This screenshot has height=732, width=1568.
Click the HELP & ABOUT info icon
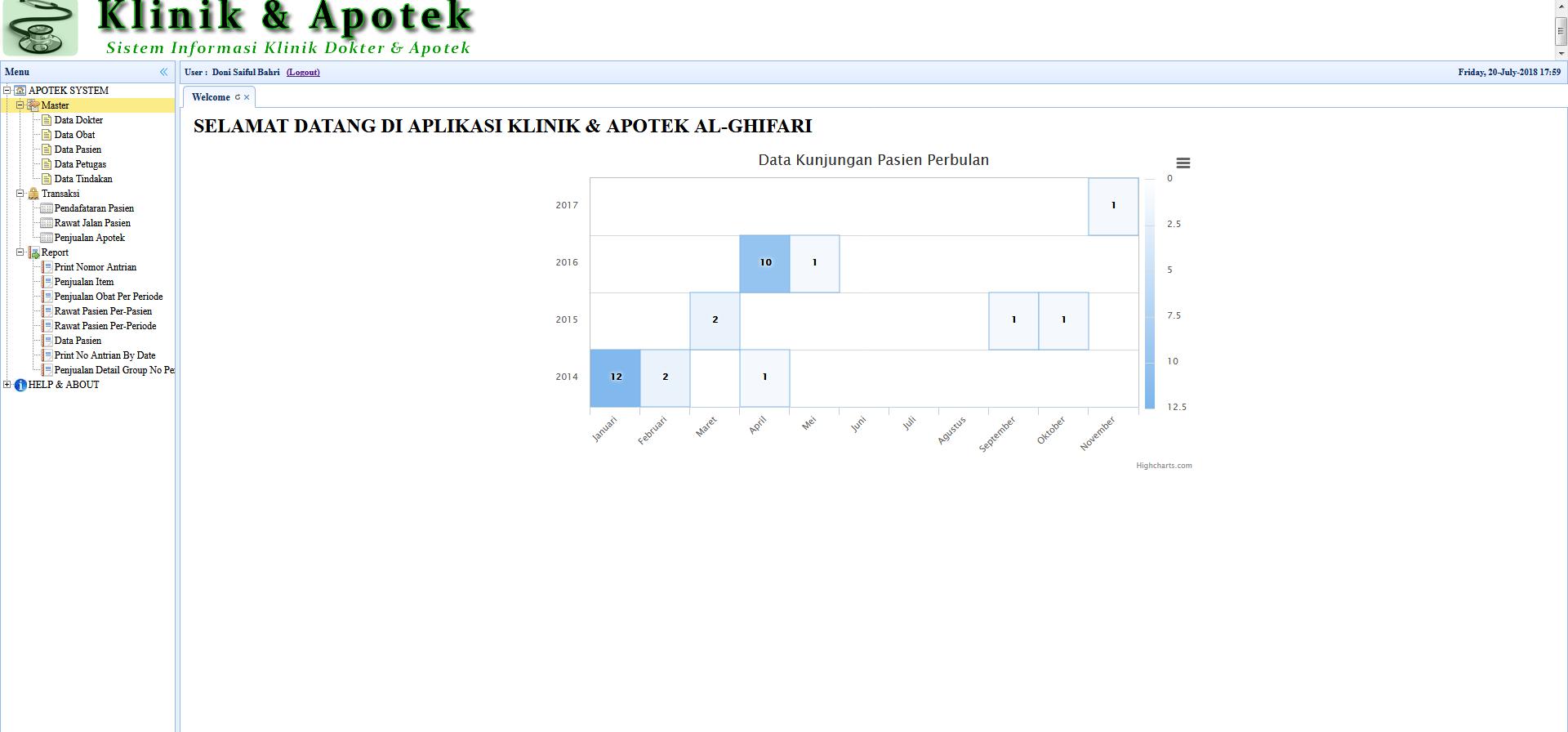20,385
